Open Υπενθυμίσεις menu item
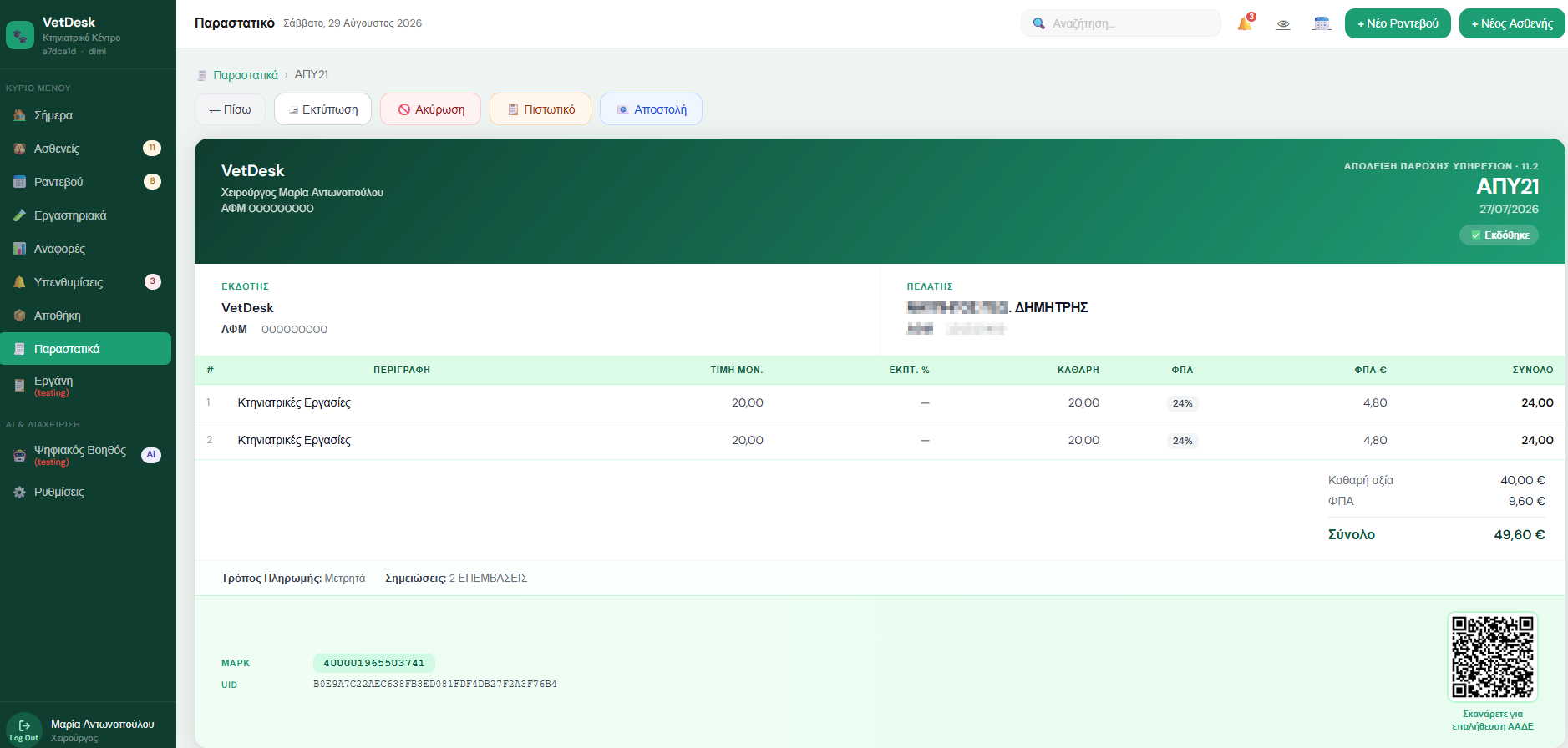The width and height of the screenshot is (1568, 748). click(x=85, y=282)
